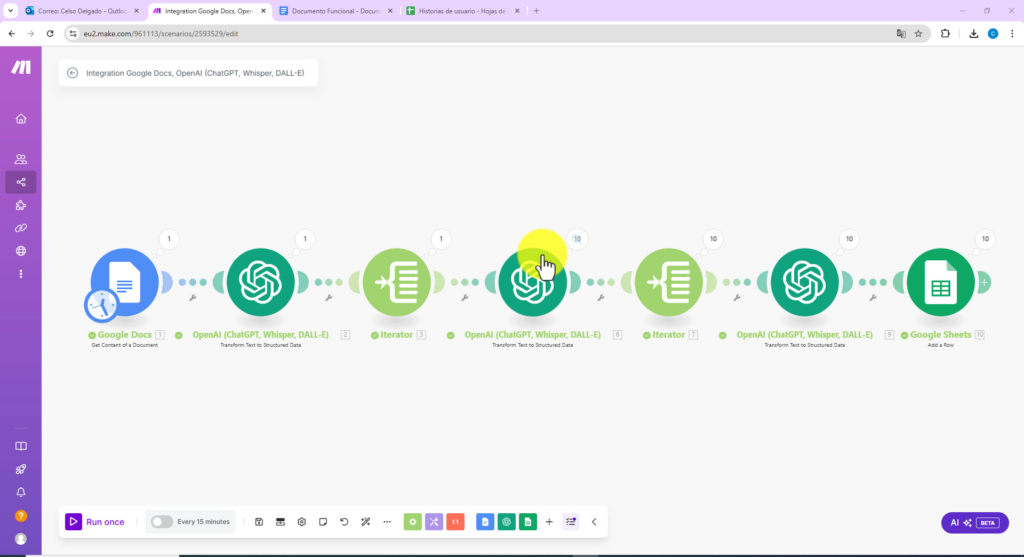Select the first Iterator module
Viewport: 1024px width, 557px height.
coord(396,282)
